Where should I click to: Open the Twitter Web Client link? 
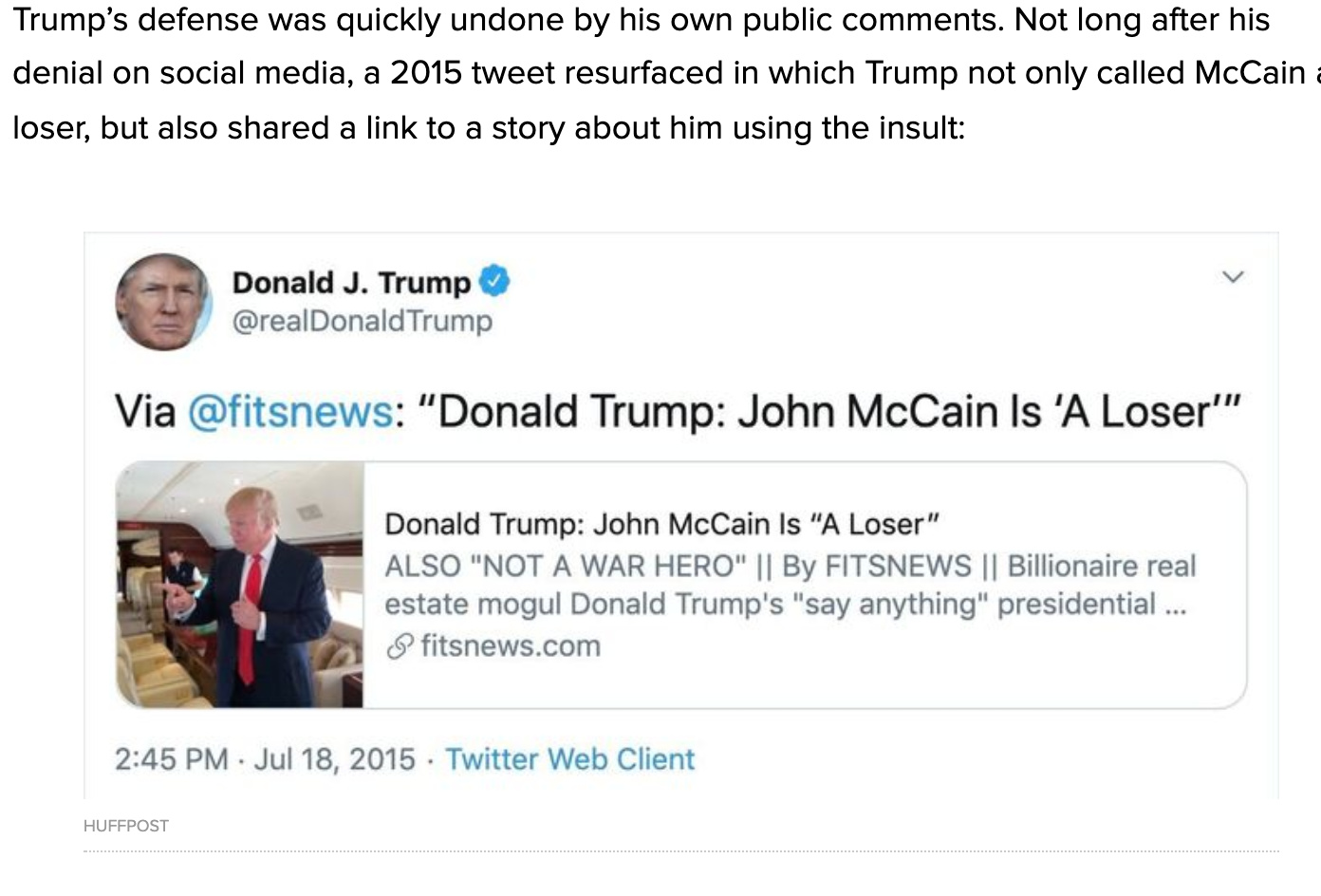(570, 759)
